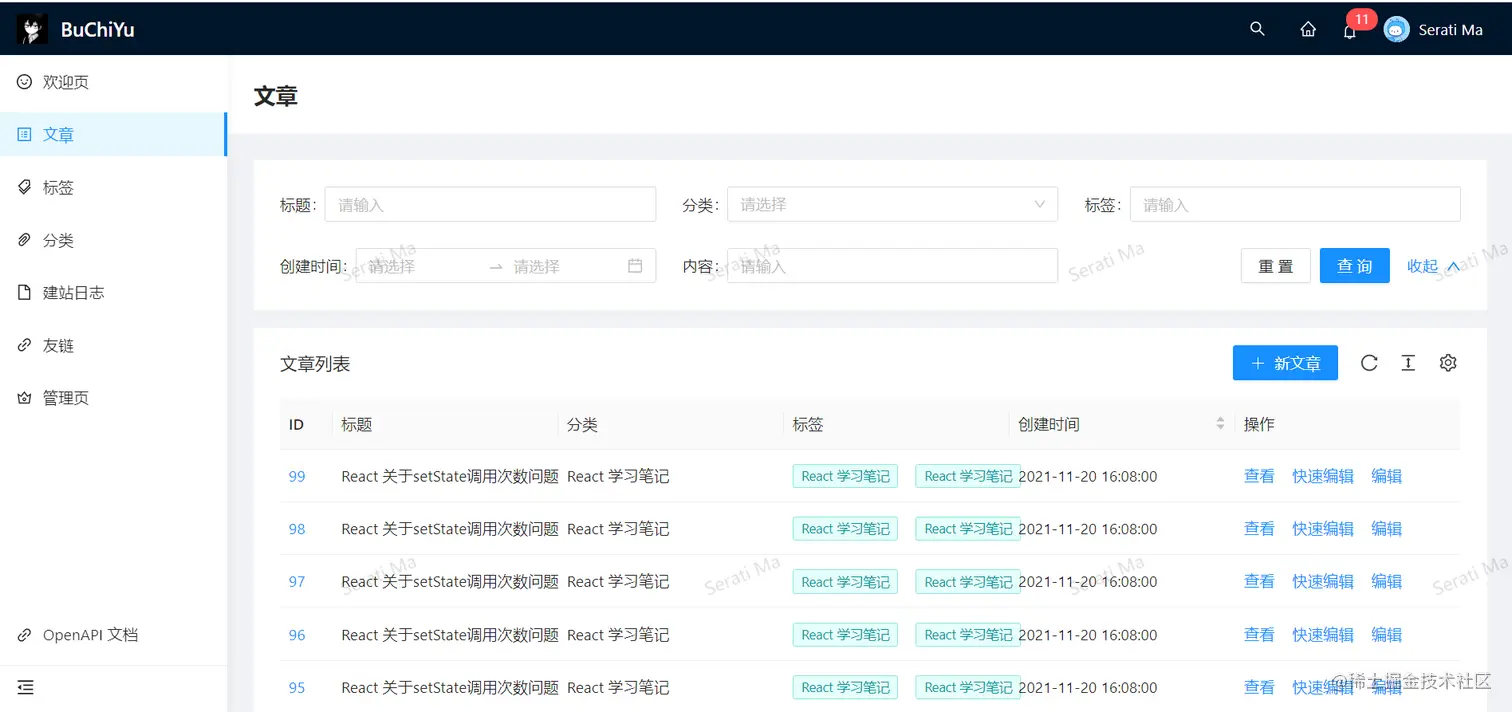Open article ID 96
This screenshot has height=712, width=1512.
pos(297,635)
